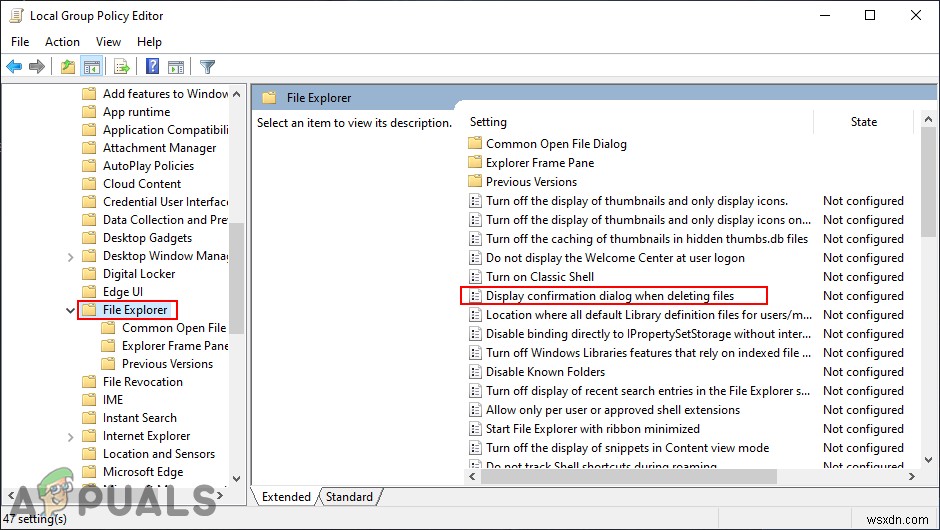This screenshot has width=940, height=530.
Task: Click the Up one level folder icon
Action: click(x=68, y=67)
